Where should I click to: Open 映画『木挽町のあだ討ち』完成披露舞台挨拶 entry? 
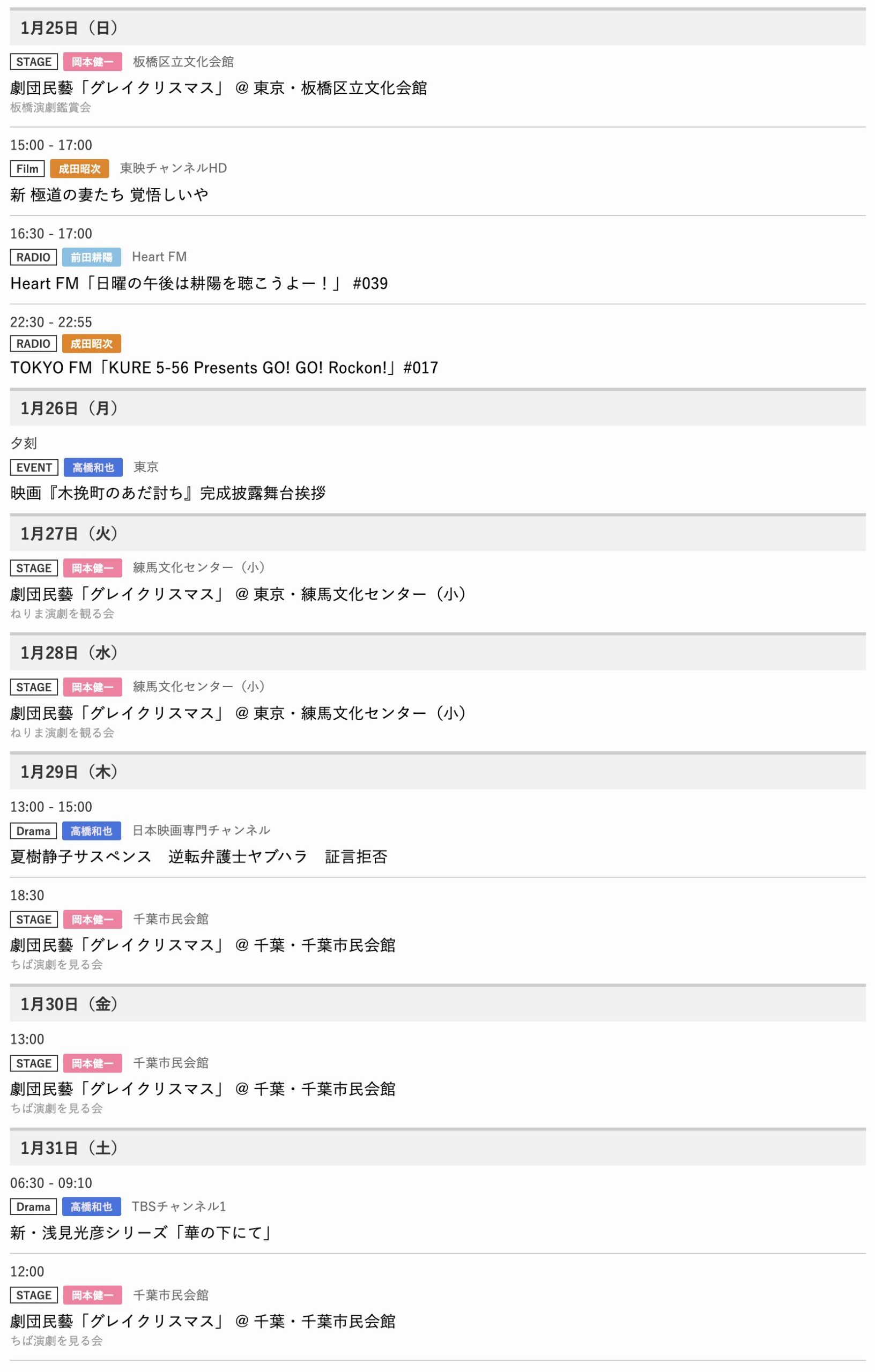pyautogui.click(x=168, y=493)
